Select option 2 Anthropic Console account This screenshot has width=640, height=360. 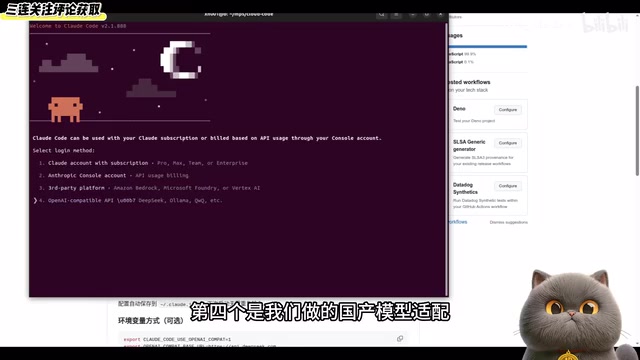(x=113, y=176)
